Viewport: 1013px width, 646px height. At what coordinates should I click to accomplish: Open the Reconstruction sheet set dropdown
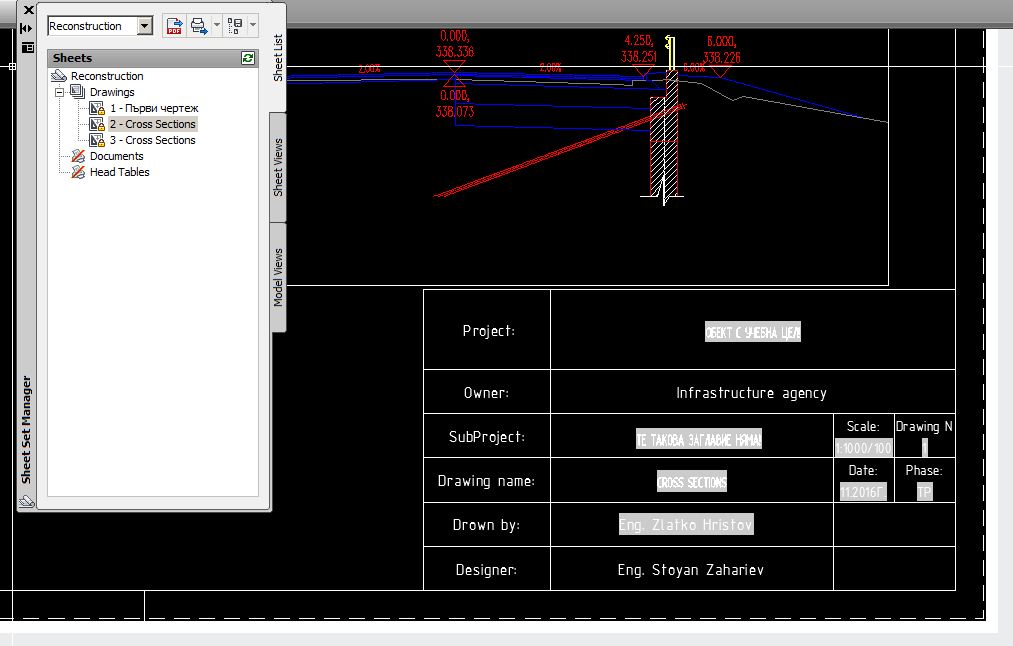click(145, 27)
